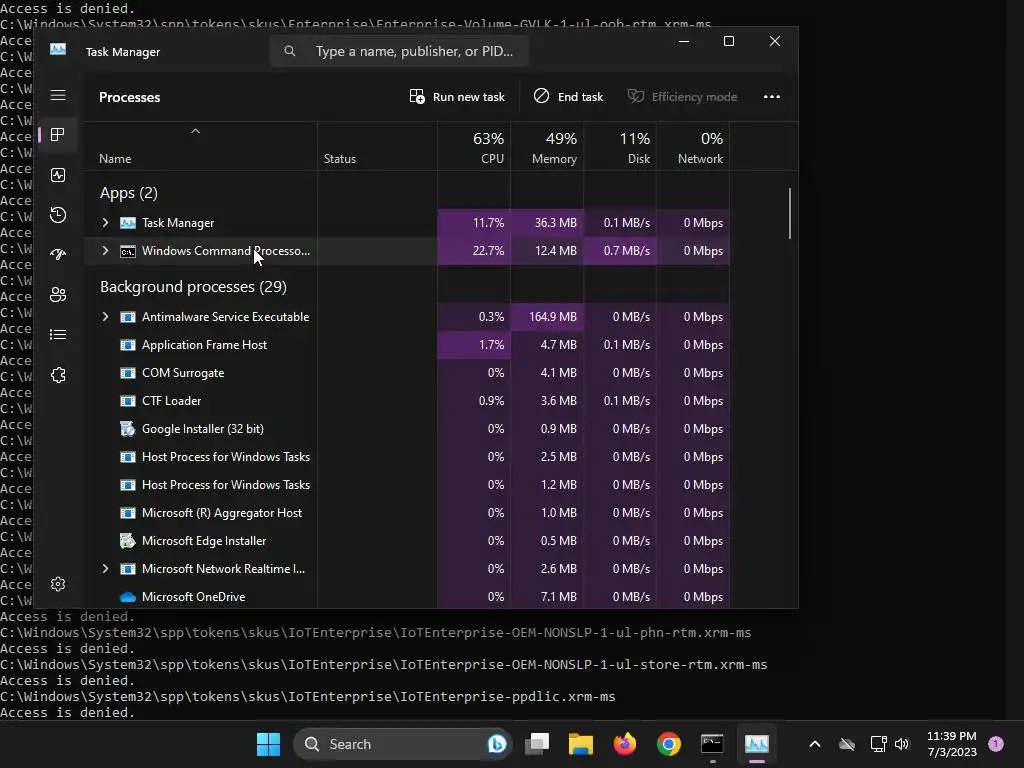Select the Processes sidebar icon
This screenshot has height=768, width=1024.
pos(58,135)
